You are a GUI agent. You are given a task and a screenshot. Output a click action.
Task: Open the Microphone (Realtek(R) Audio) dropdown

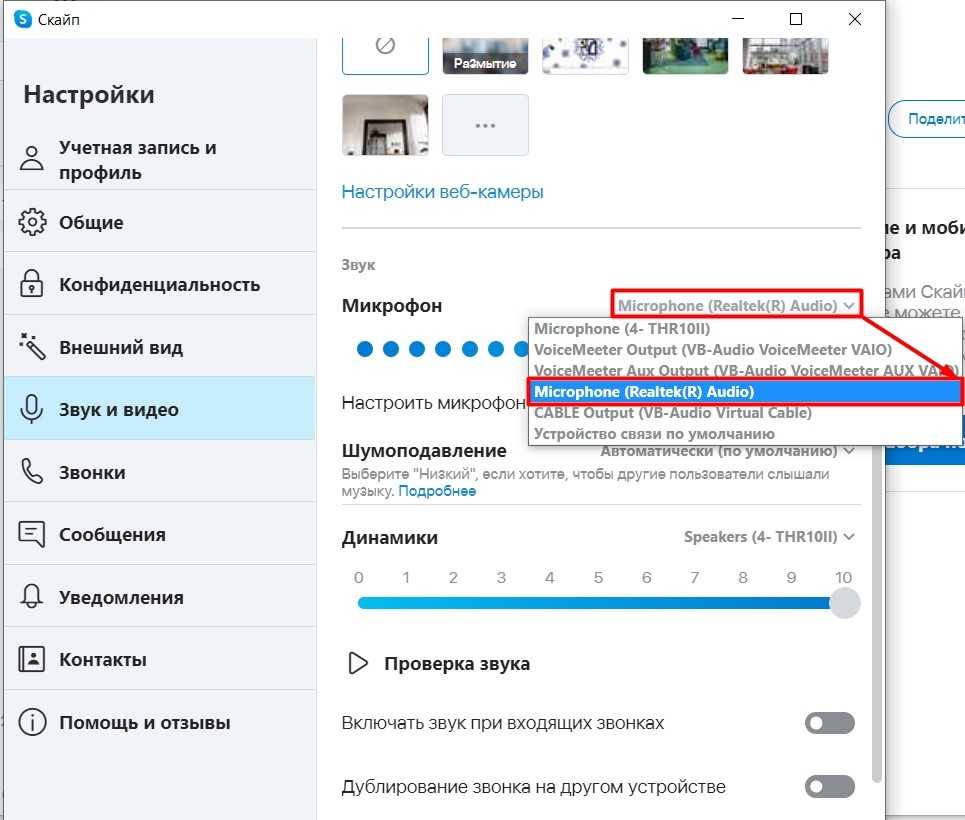pyautogui.click(x=736, y=305)
